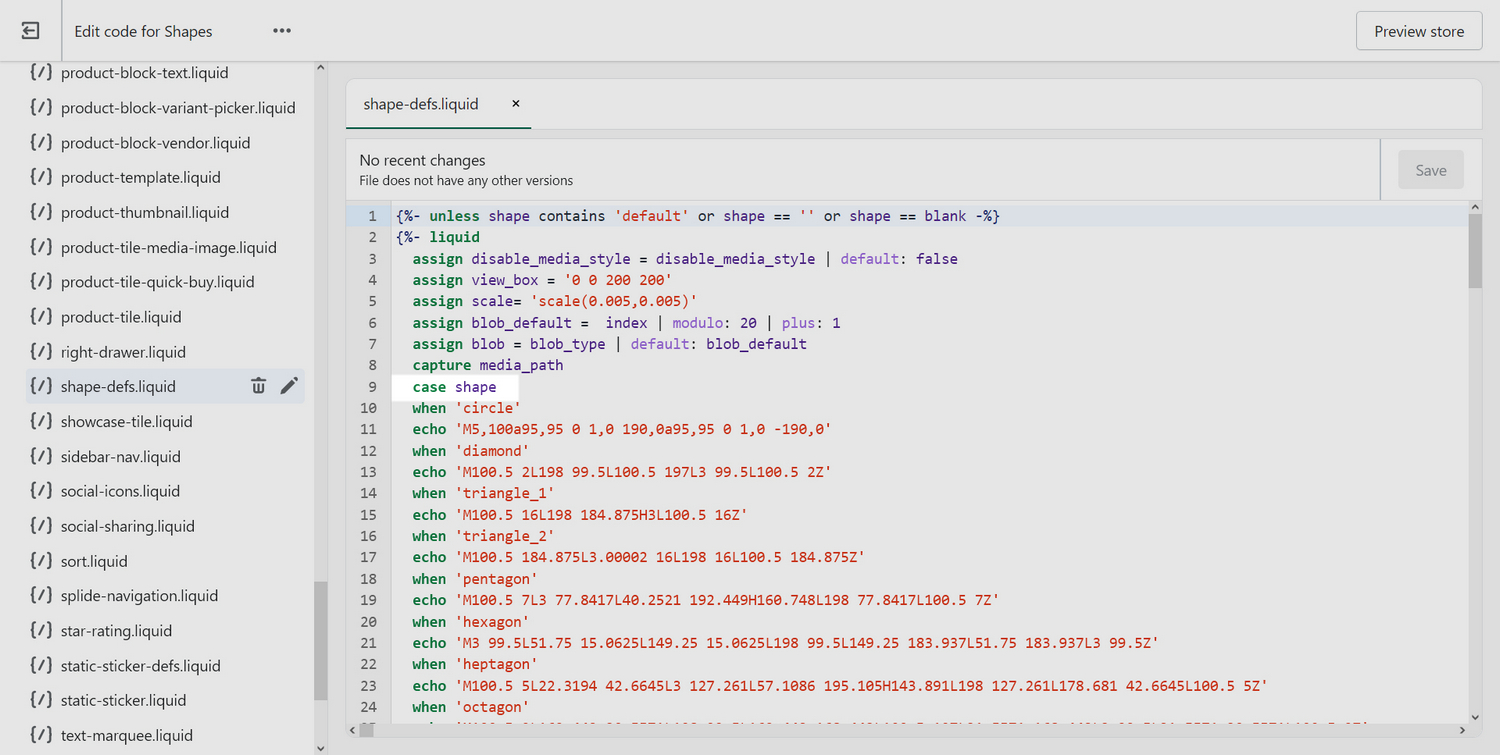The width and height of the screenshot is (1500, 755).
Task: Click 'assign view_box' code line
Action: click(542, 280)
